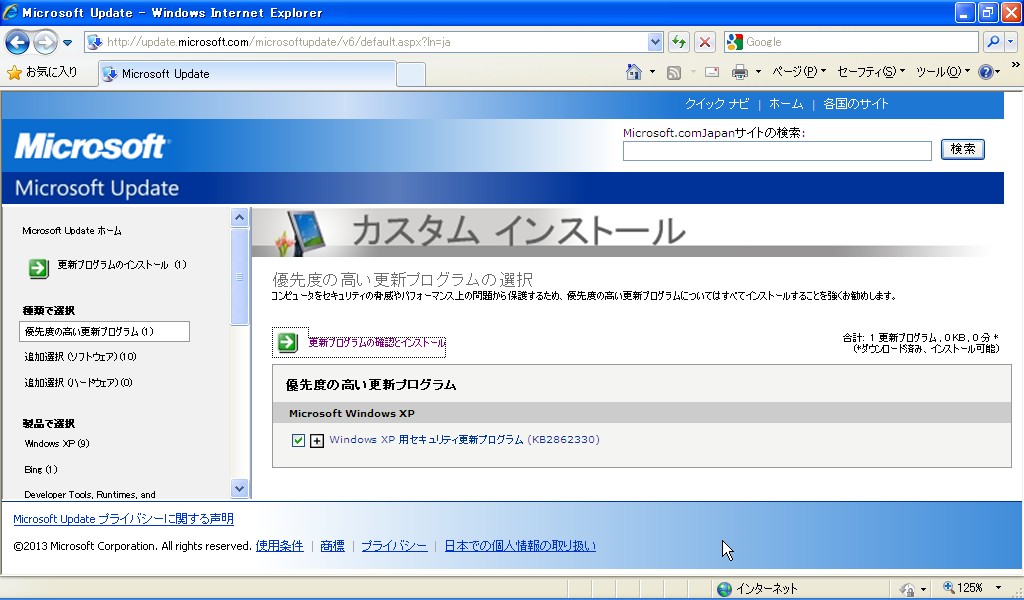Click the 検索 button
1024x600 pixels.
(x=962, y=149)
